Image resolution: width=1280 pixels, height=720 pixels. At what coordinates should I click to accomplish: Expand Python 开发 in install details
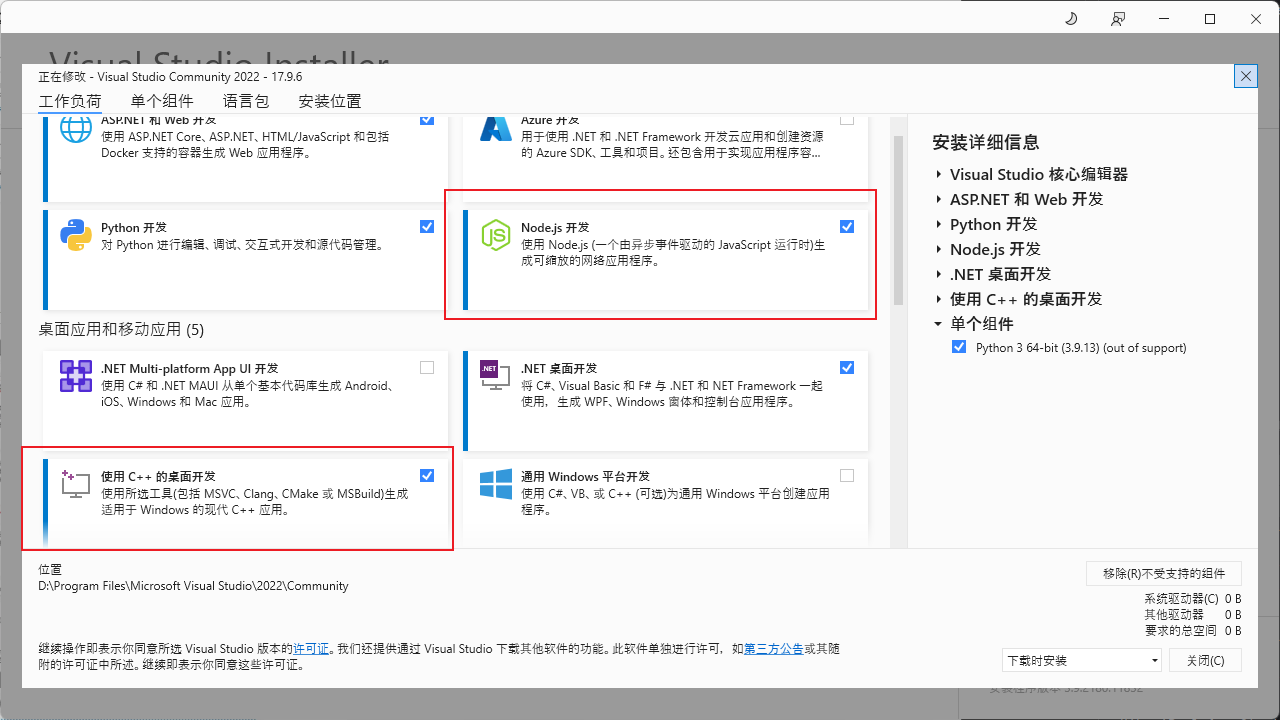pyautogui.click(x=939, y=224)
